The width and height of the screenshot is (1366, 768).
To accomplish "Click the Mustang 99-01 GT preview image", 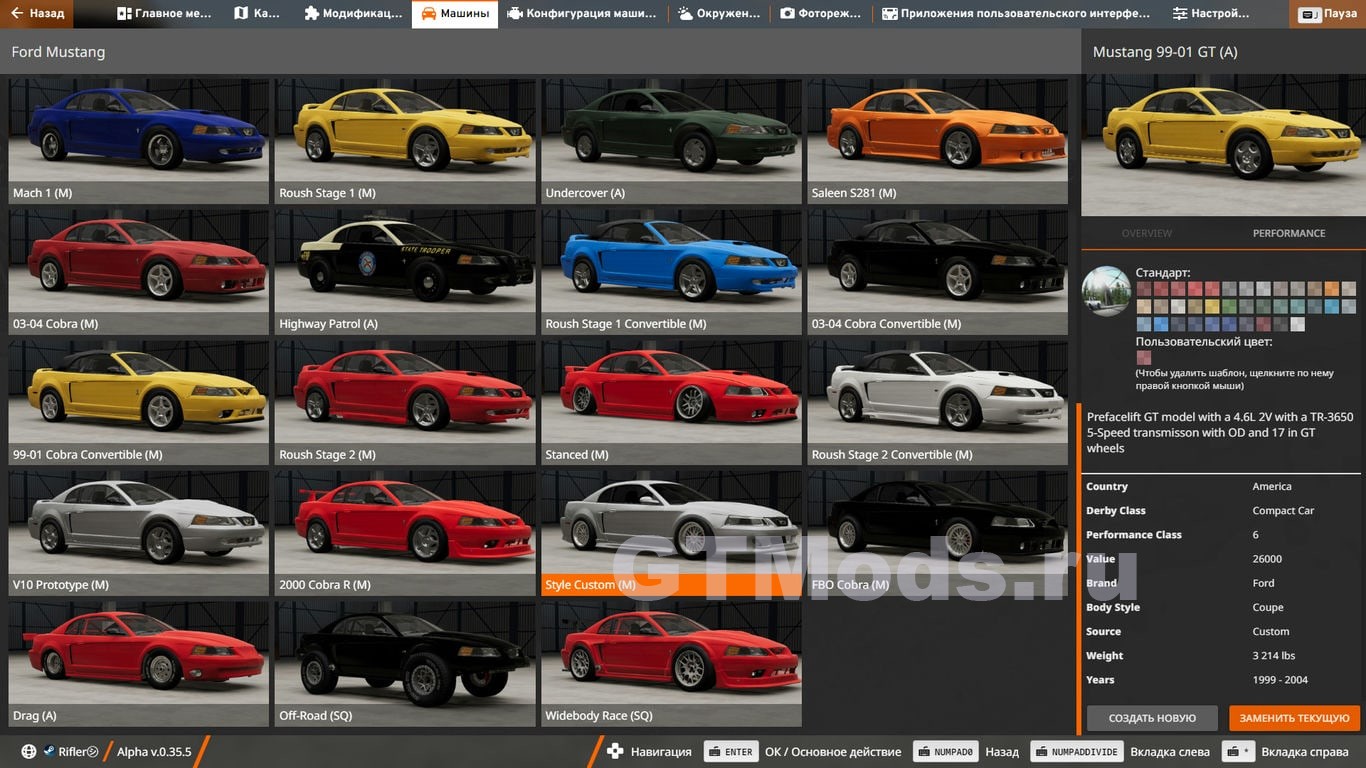I will [x=1223, y=145].
